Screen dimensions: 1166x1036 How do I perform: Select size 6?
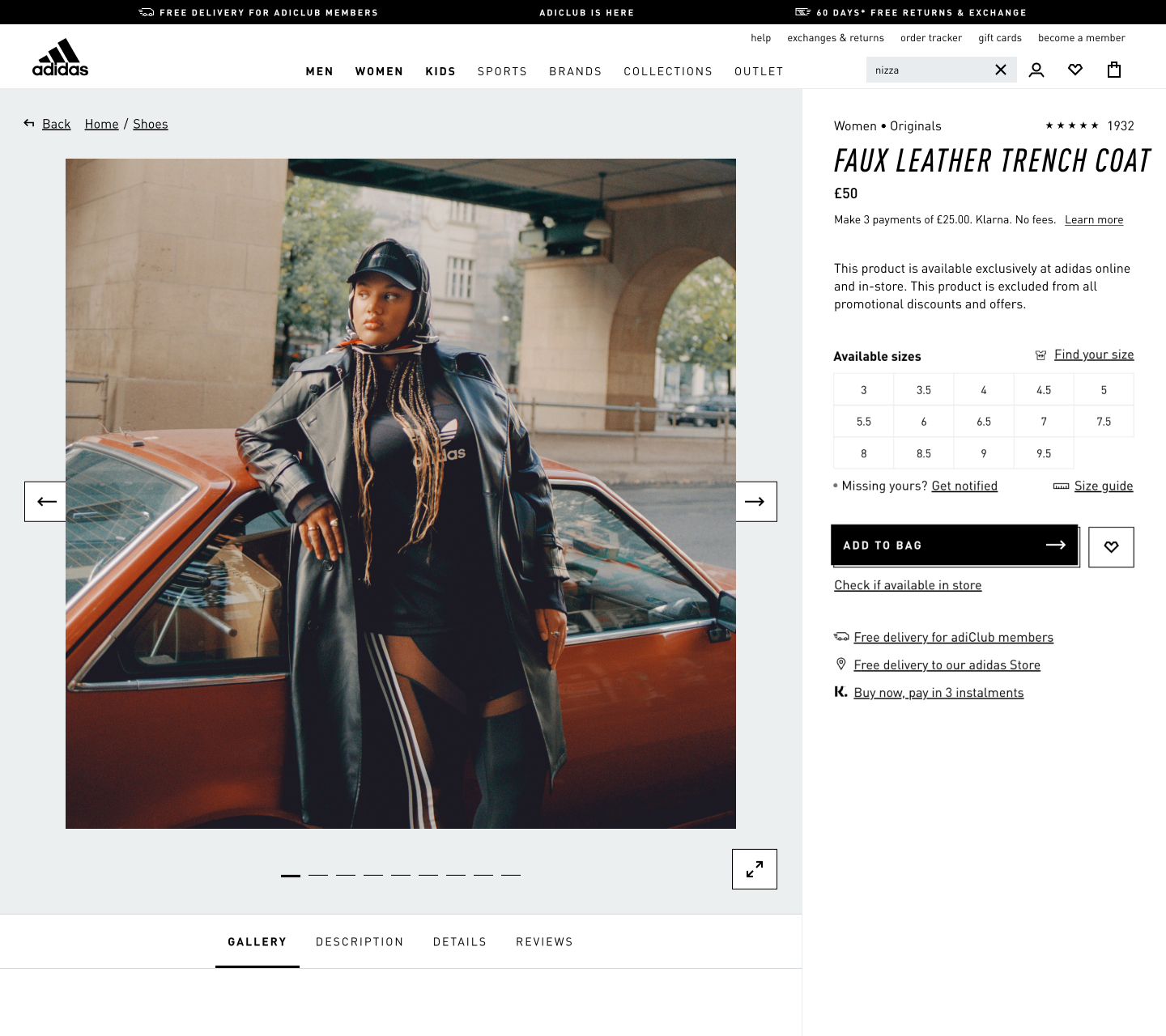pyautogui.click(x=924, y=422)
